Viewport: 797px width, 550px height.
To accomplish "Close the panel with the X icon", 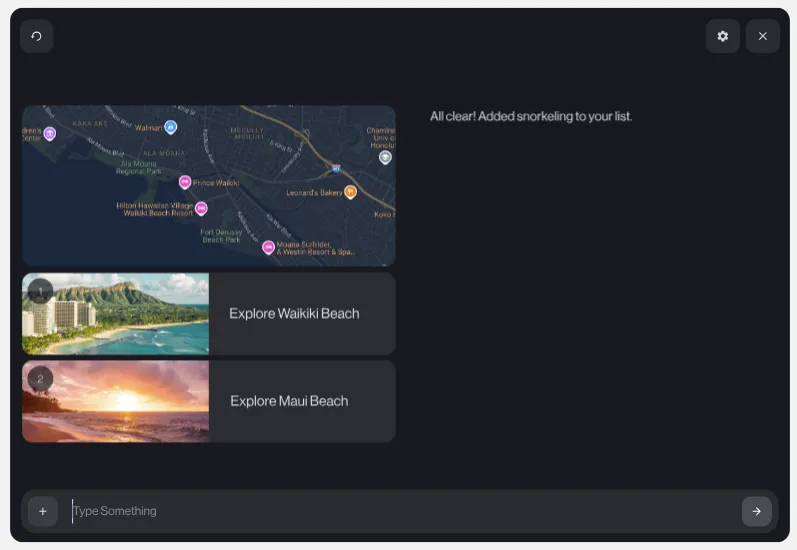I will pos(763,36).
